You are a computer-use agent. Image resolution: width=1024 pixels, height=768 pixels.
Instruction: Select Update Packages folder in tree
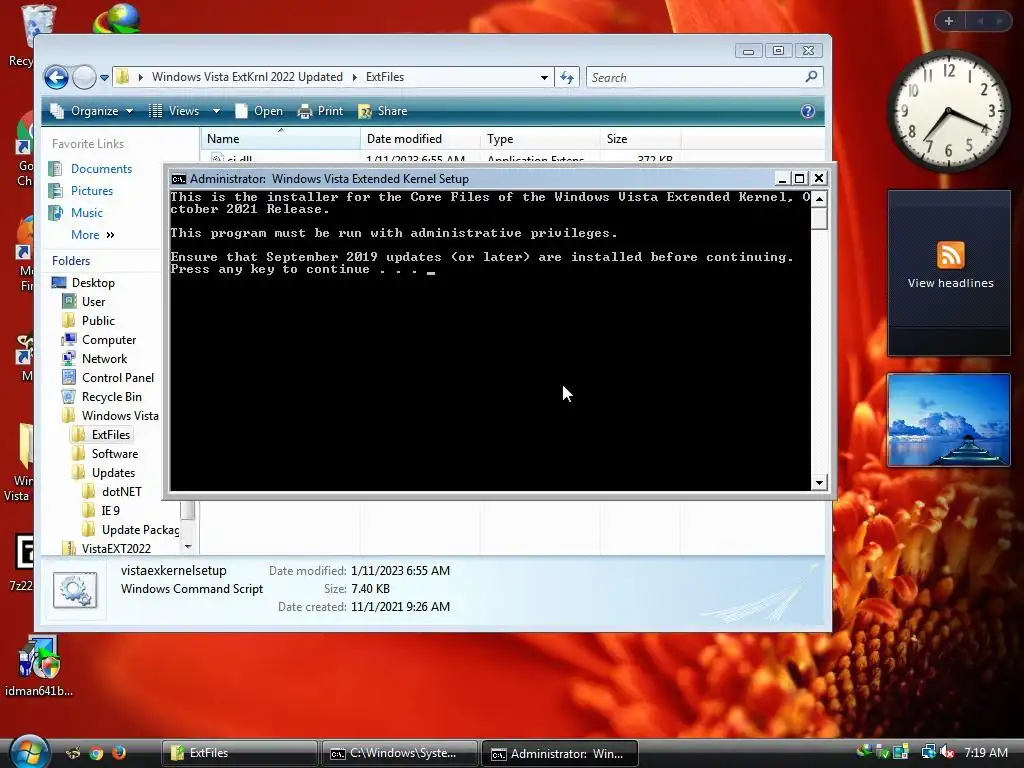click(x=140, y=530)
